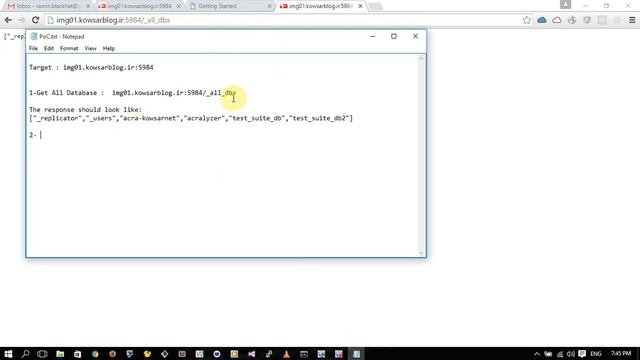The height and width of the screenshot is (360, 640).
Task: Click the Notepad scrollbar down arrow
Action: (x=421, y=253)
